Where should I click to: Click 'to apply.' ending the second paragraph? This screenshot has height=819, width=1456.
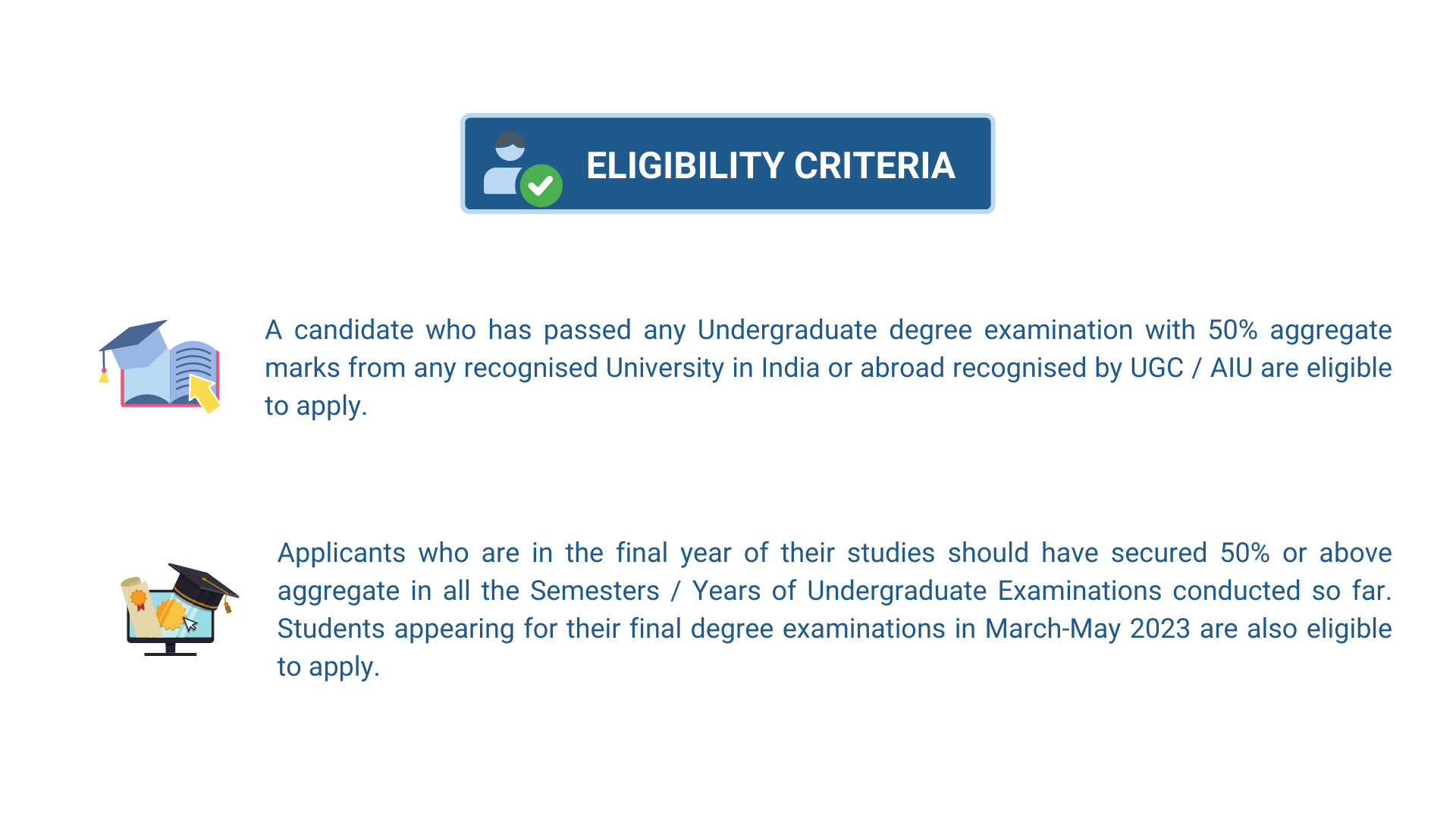click(328, 667)
